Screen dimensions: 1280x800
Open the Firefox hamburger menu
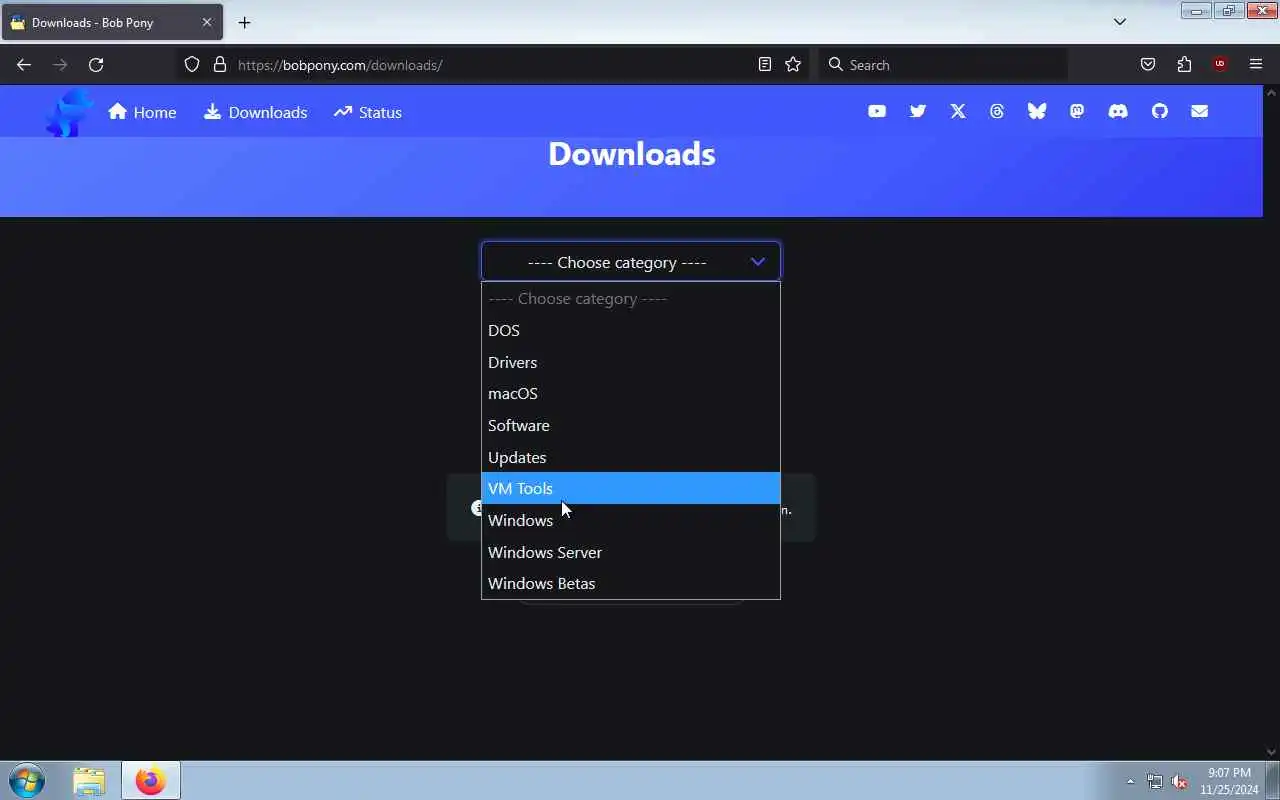tap(1256, 65)
